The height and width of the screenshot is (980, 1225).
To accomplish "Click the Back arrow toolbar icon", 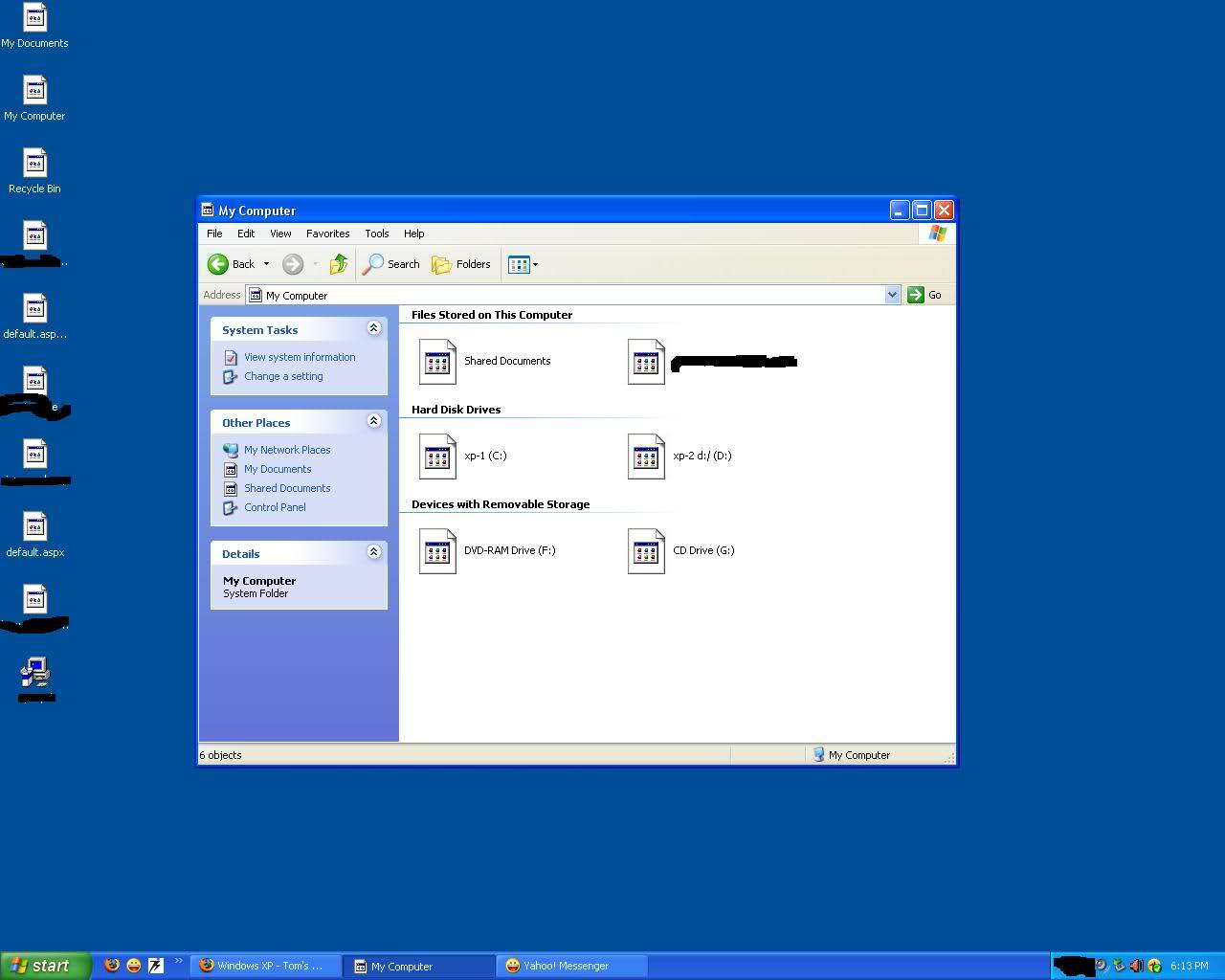I will (218, 264).
